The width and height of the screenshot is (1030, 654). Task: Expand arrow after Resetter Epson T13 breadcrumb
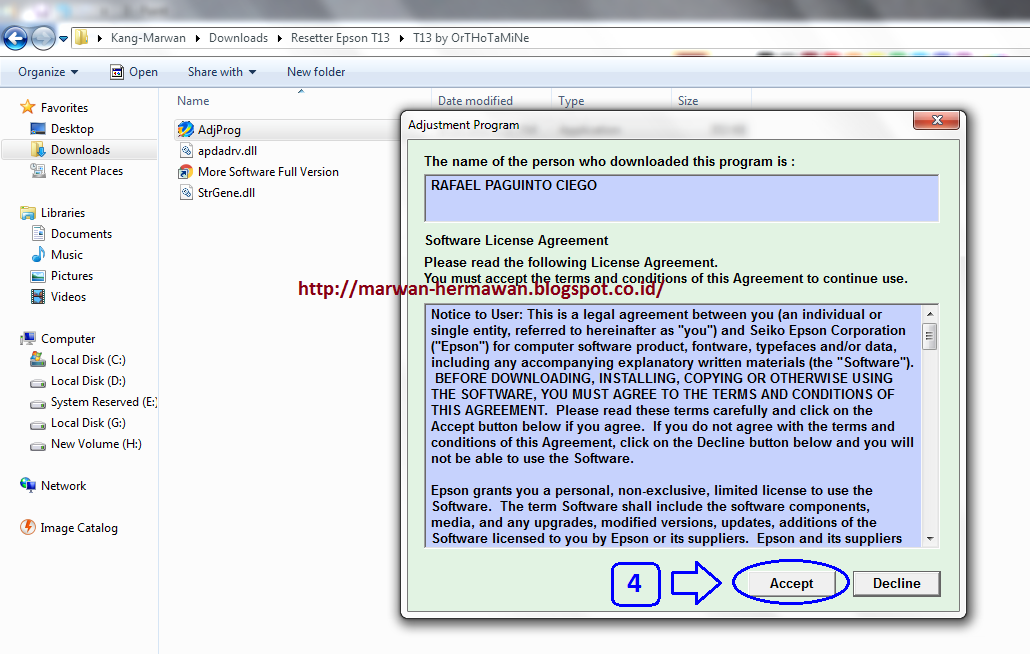(401, 39)
